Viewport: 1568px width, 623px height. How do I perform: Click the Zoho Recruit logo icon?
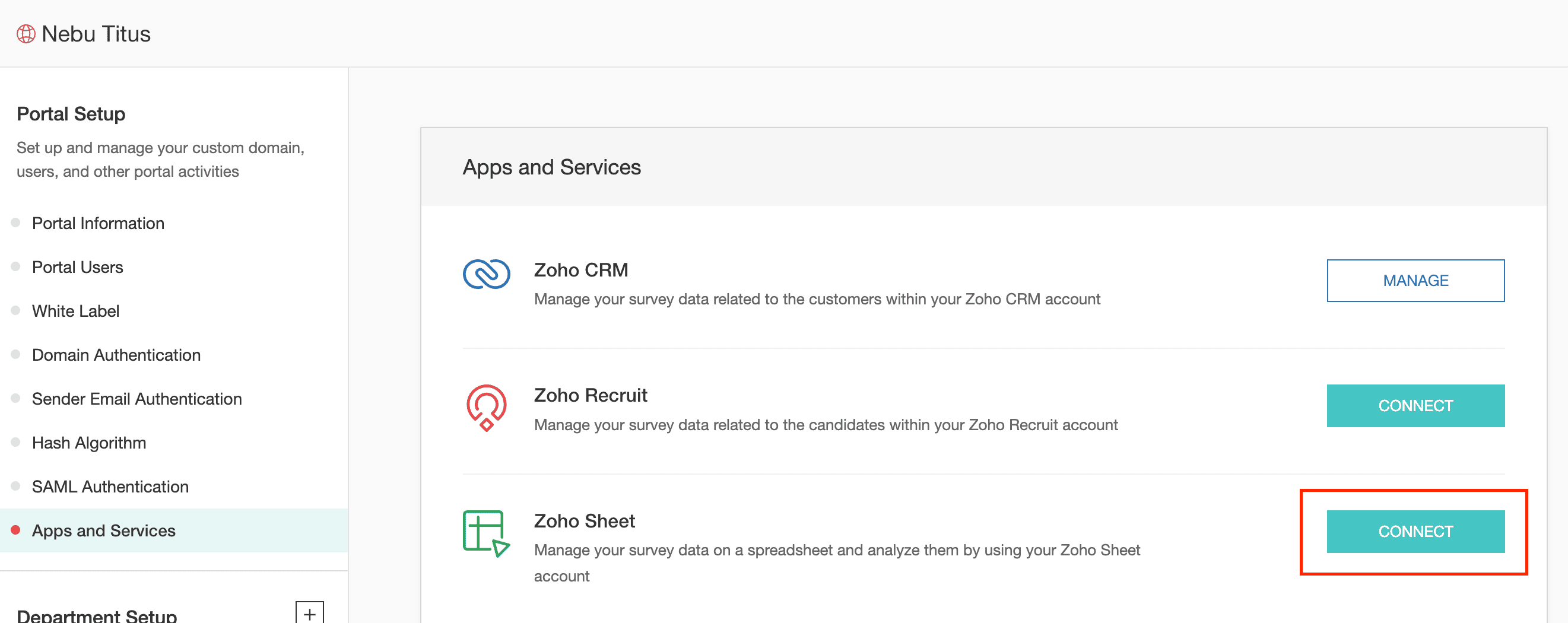pyautogui.click(x=485, y=407)
